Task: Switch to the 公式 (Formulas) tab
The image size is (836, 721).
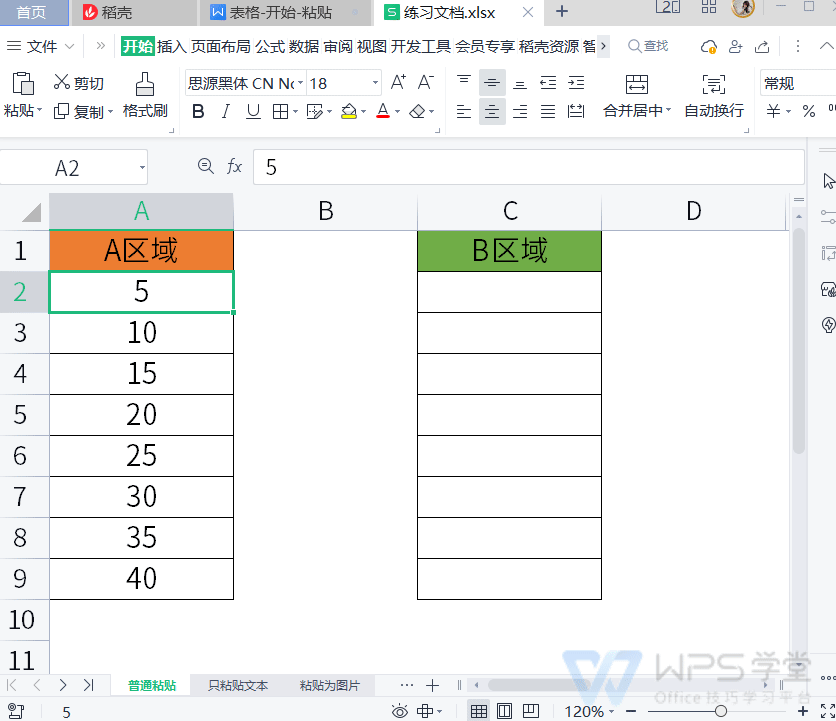Action: point(270,46)
